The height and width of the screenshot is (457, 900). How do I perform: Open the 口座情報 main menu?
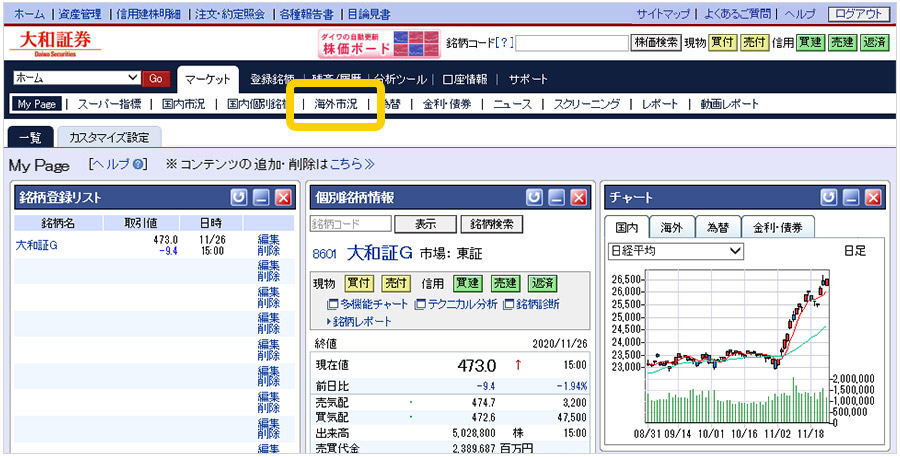point(464,80)
